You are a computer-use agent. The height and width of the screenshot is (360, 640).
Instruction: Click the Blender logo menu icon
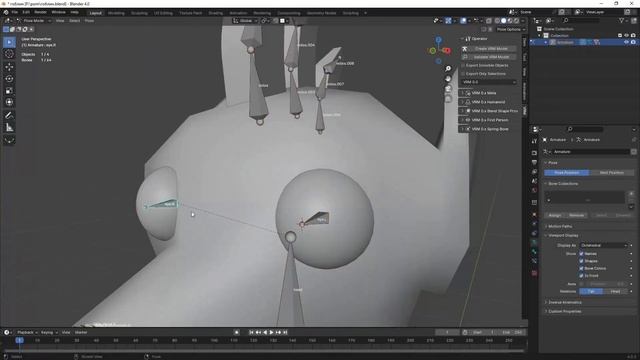point(6,12)
